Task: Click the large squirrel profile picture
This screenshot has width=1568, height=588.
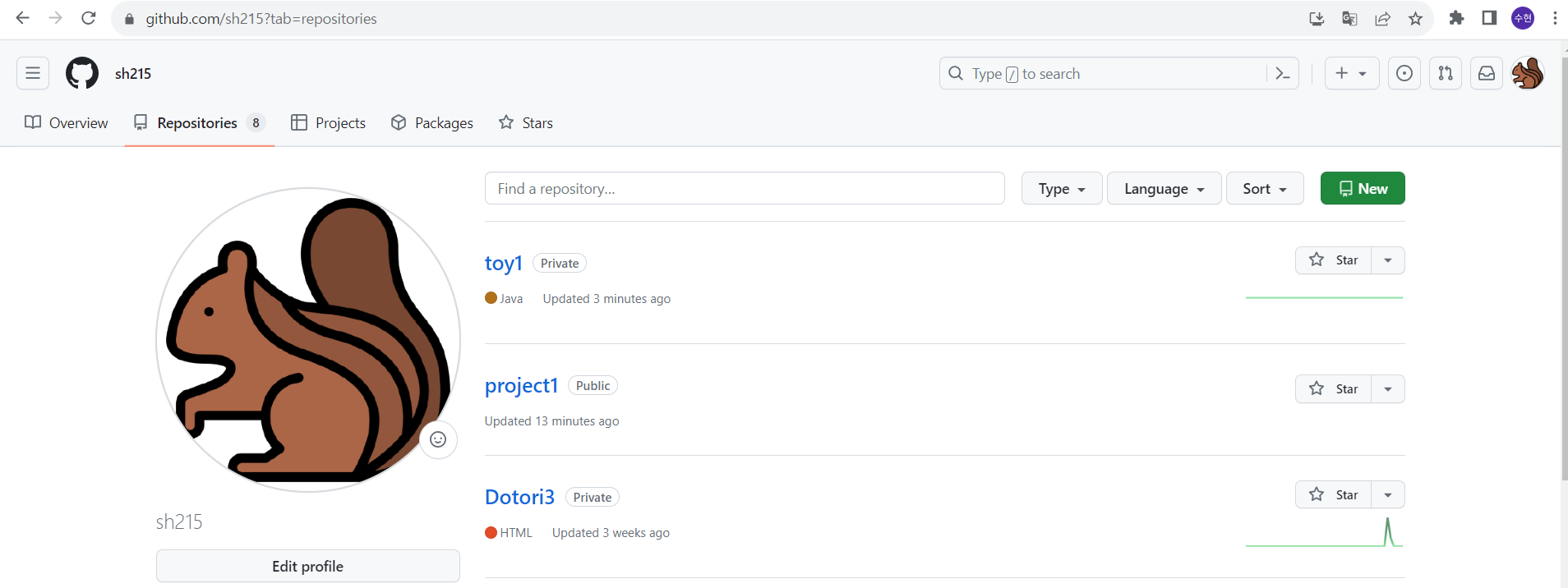Action: tap(308, 339)
